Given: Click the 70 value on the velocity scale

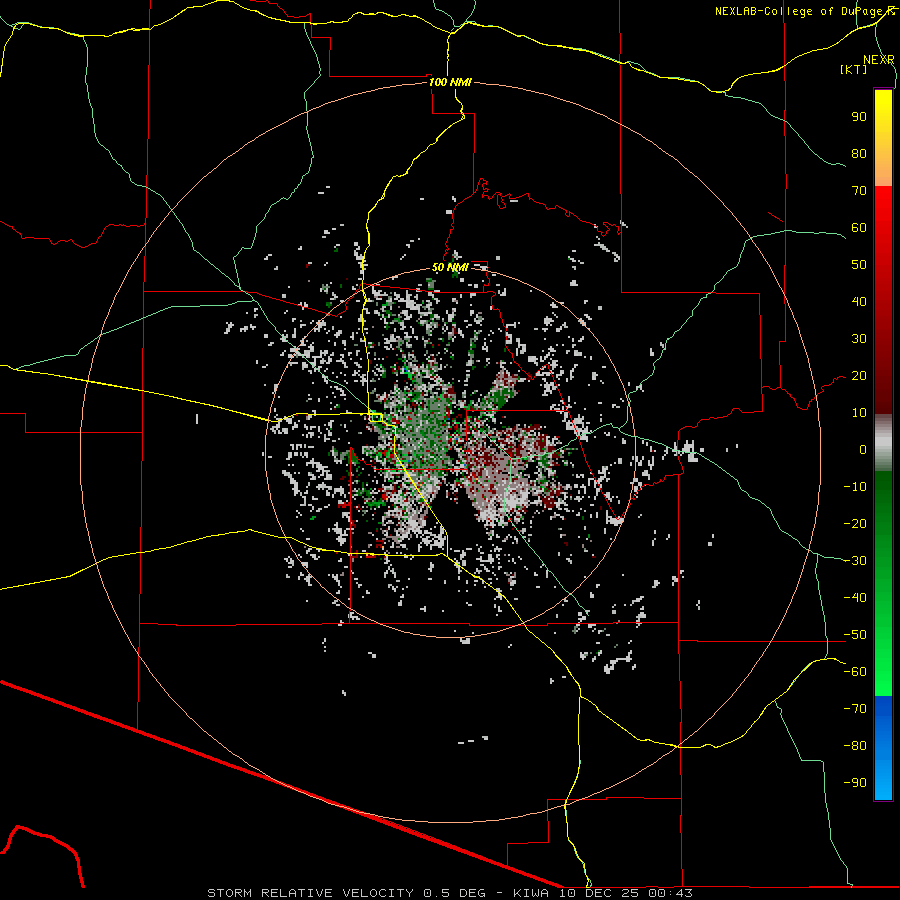Looking at the screenshot, I should pos(859,191).
